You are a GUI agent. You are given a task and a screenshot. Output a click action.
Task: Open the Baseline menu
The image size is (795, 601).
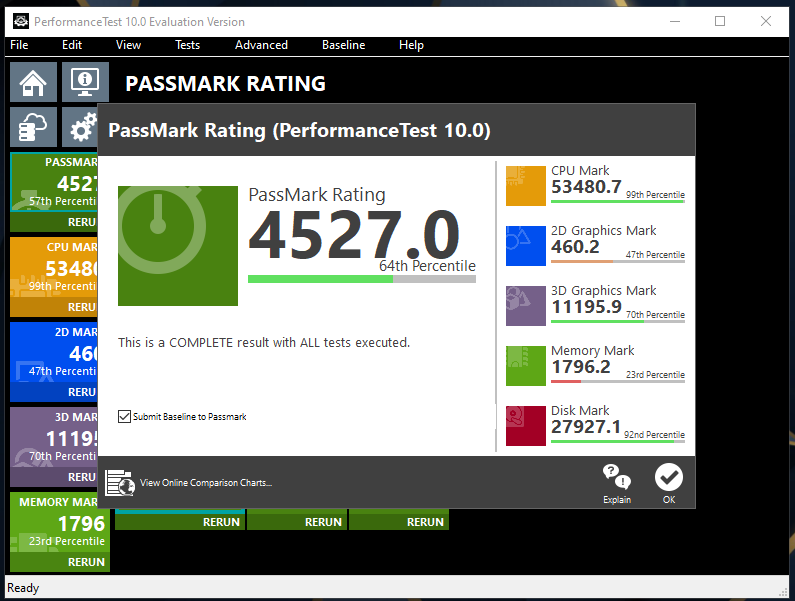click(343, 45)
